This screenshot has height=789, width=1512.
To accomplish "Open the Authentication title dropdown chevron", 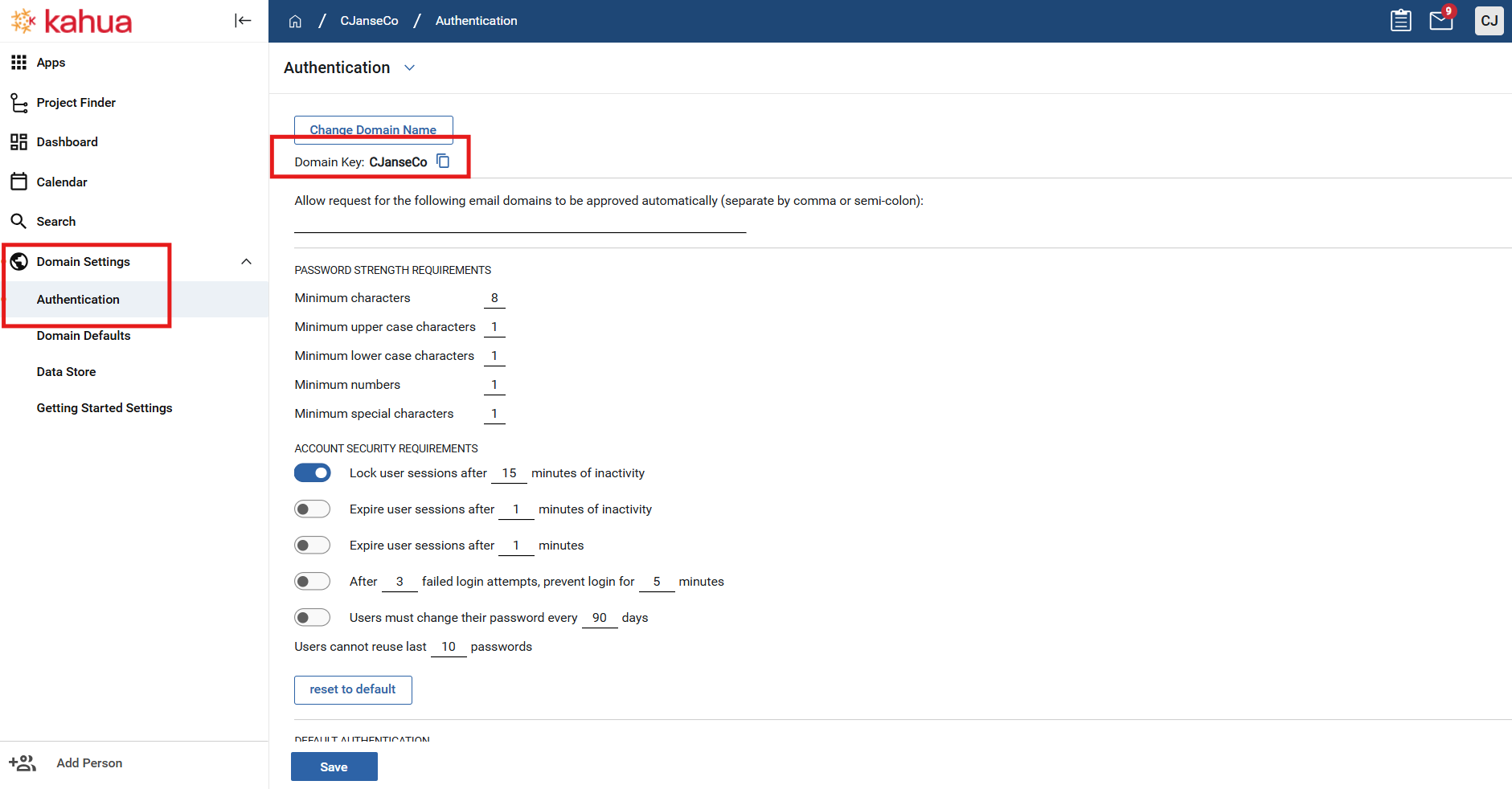I will tap(409, 68).
